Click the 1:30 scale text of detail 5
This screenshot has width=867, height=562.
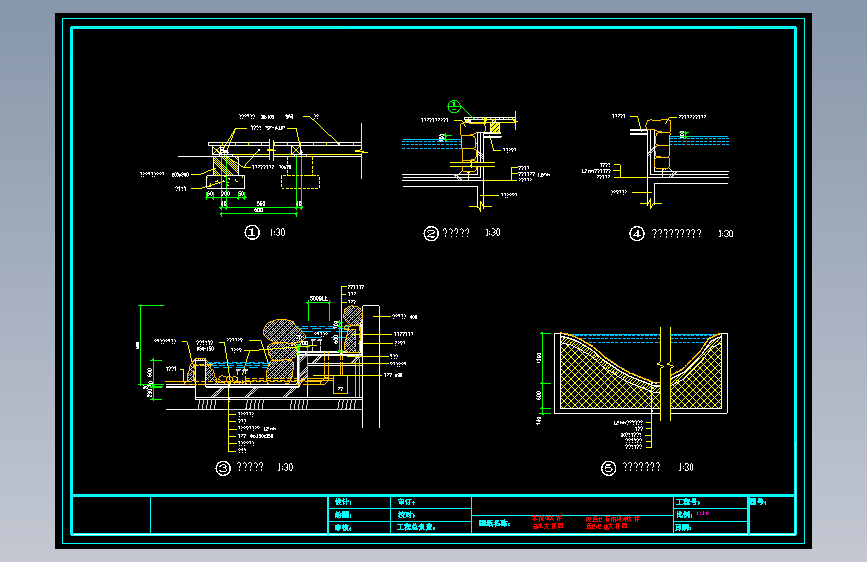coord(686,467)
